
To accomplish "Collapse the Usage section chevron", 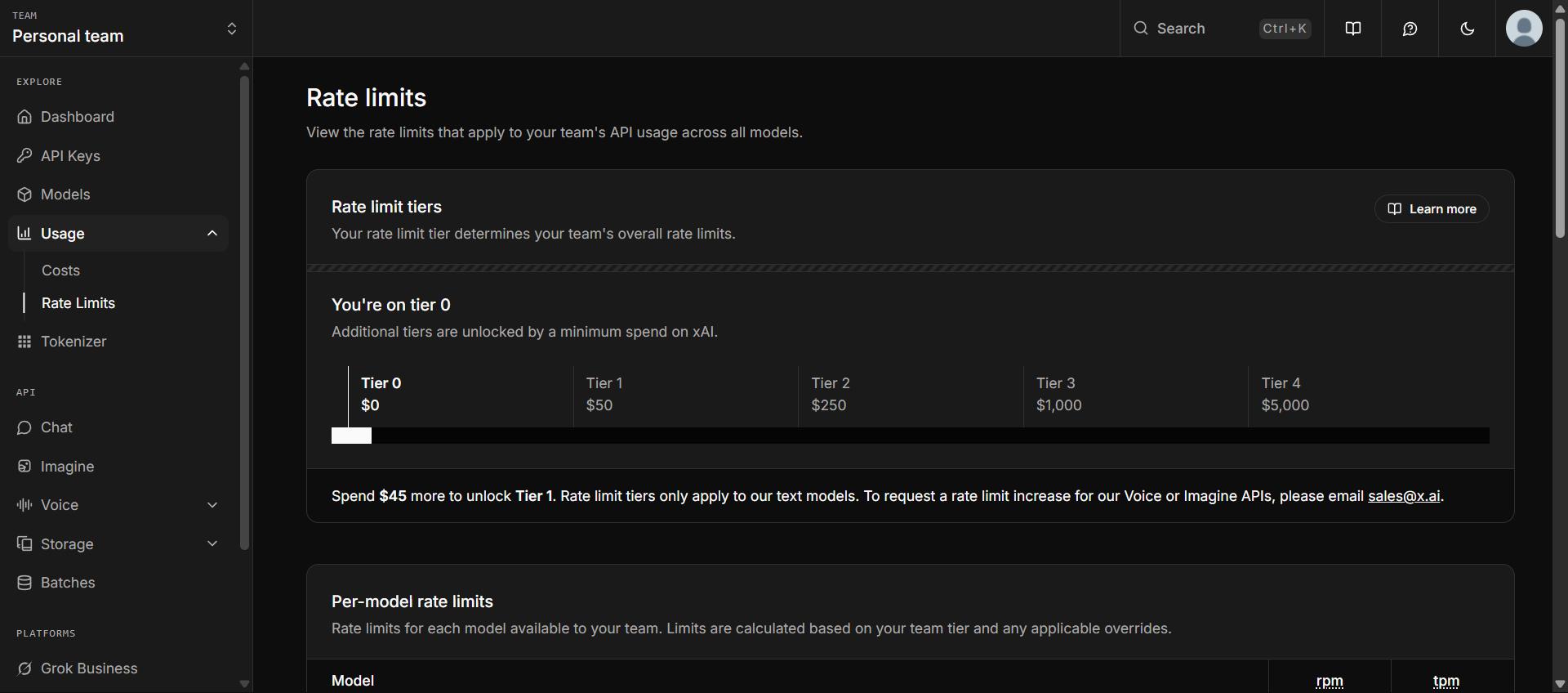I will tap(212, 234).
